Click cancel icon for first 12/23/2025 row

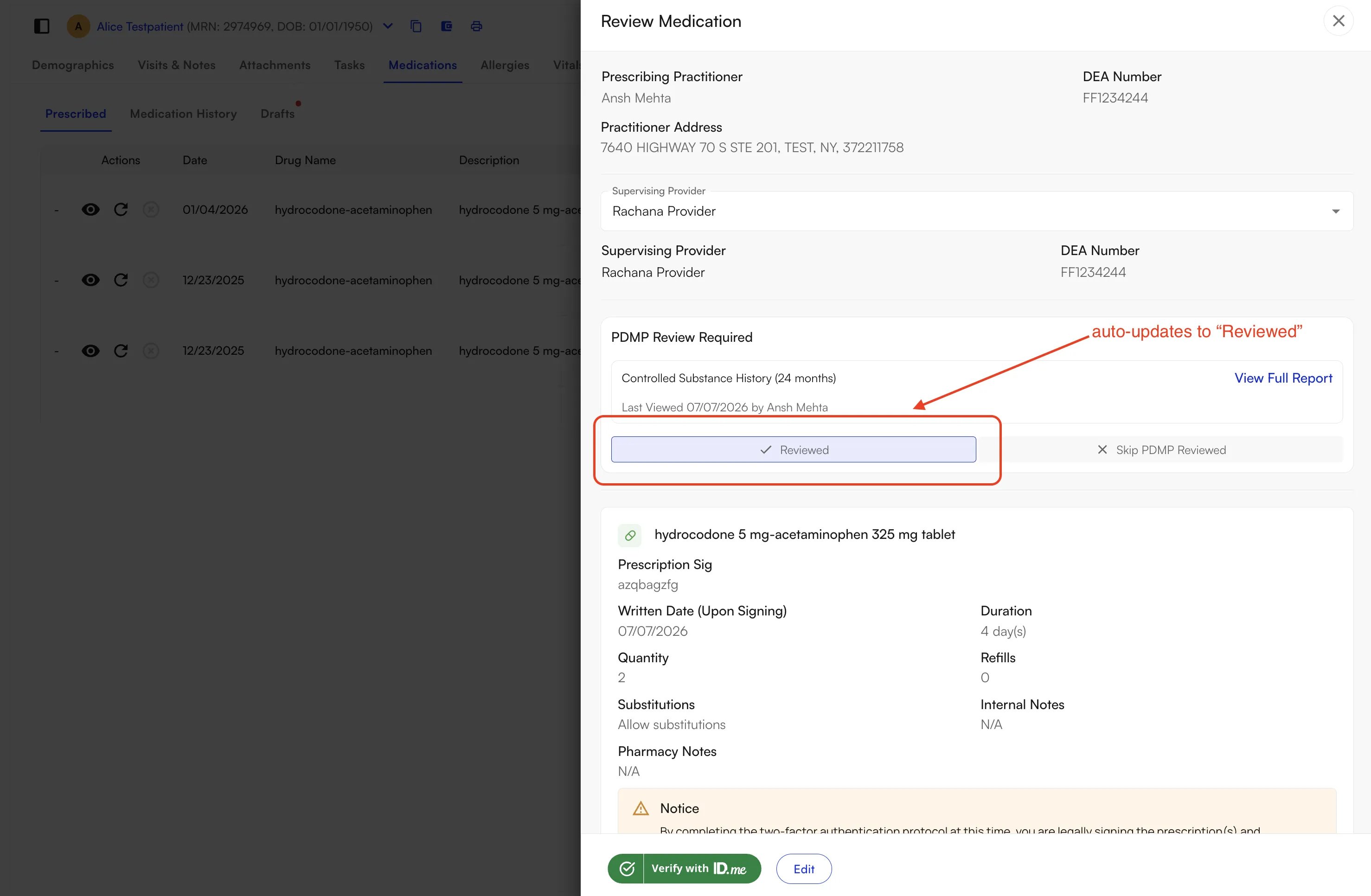(x=151, y=280)
